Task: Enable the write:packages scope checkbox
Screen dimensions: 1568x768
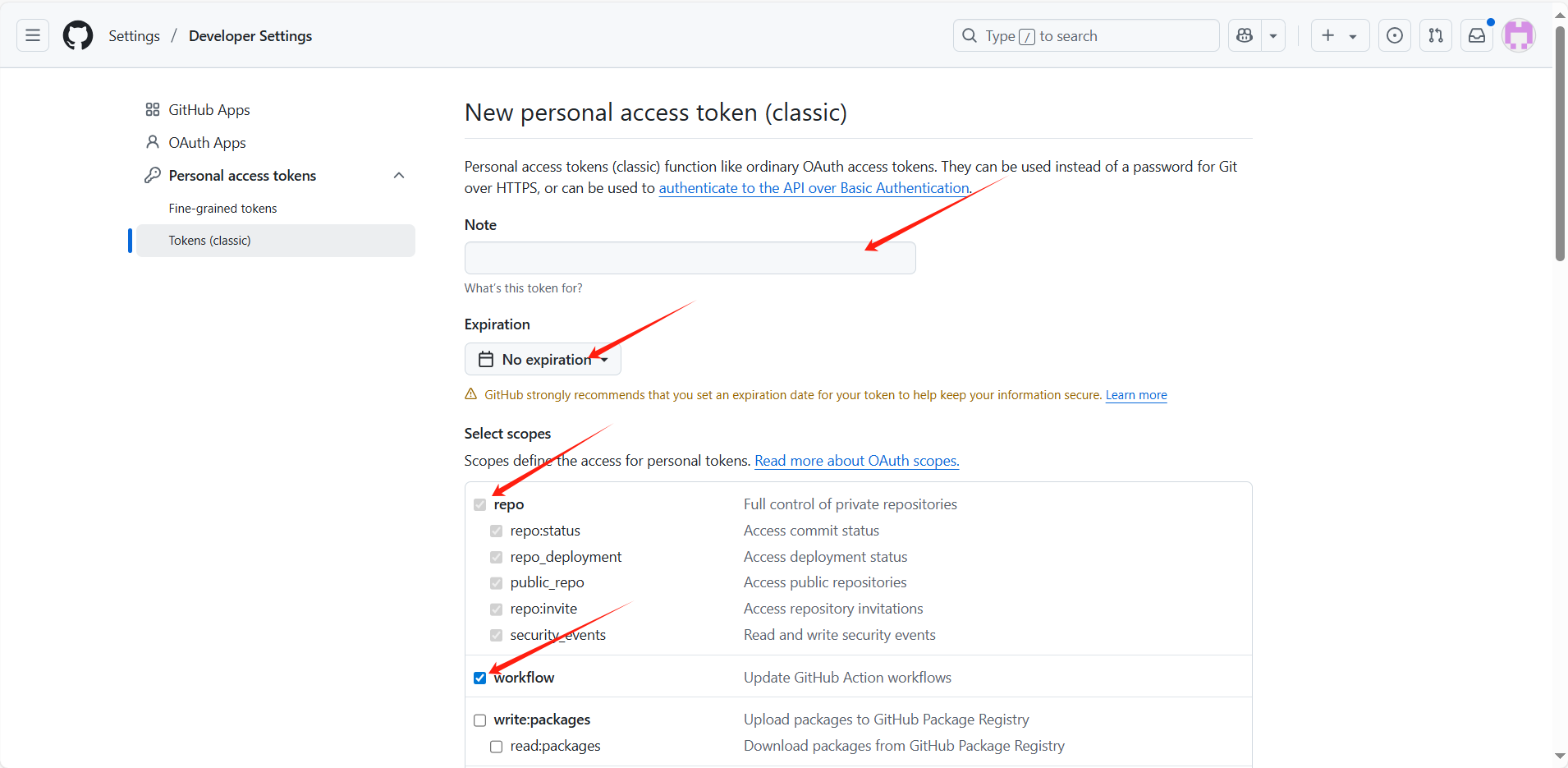Action: click(480, 720)
